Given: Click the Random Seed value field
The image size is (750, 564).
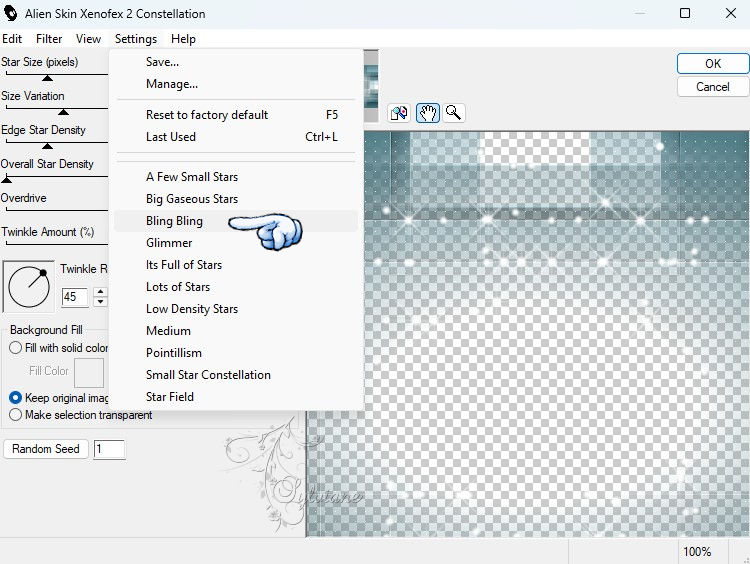Looking at the screenshot, I should (x=109, y=449).
